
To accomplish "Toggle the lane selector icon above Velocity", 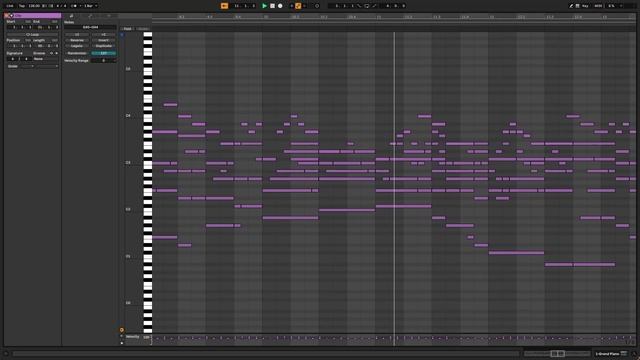I will 122,330.
